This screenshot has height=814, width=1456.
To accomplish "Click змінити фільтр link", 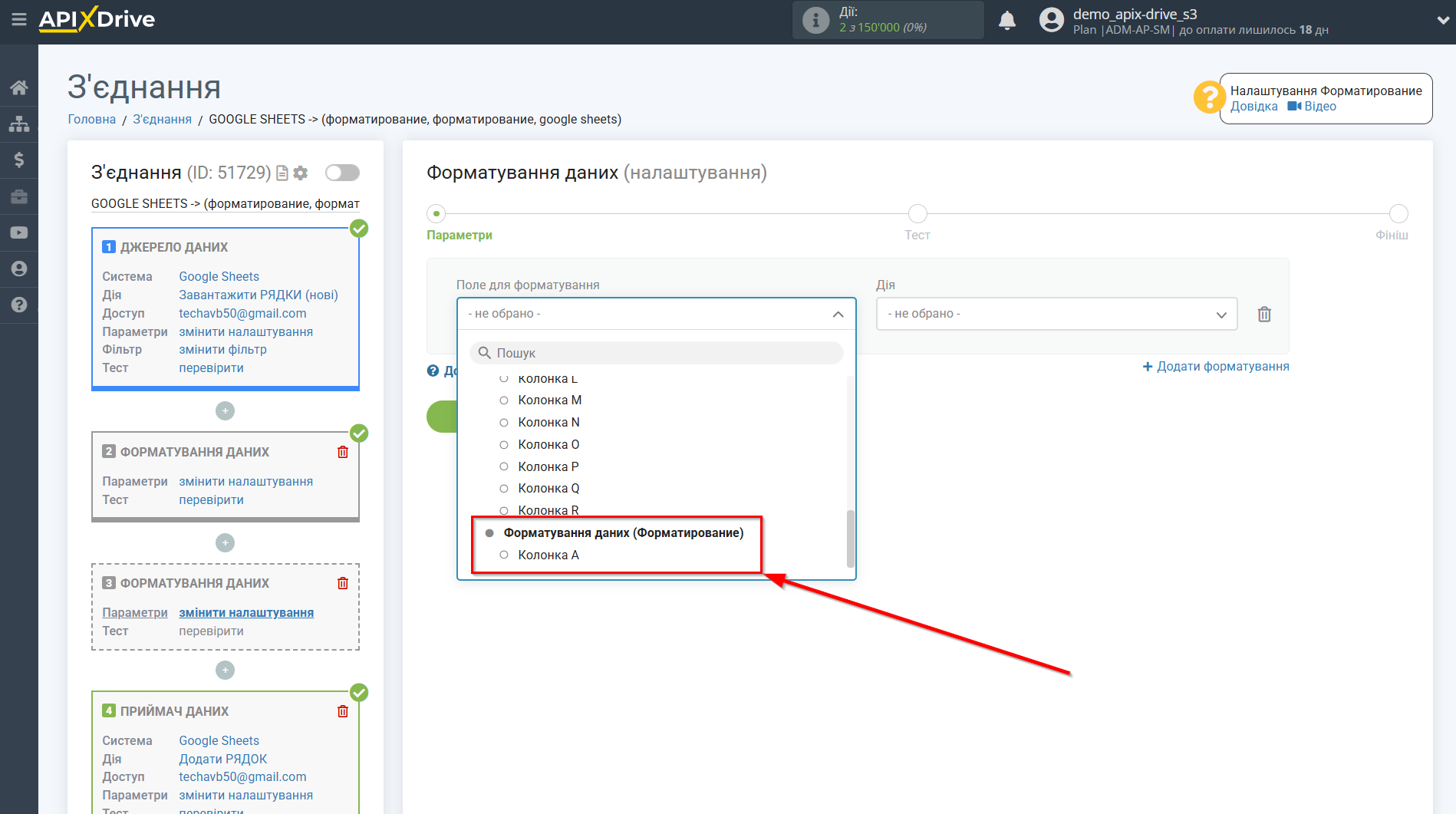I will tap(222, 349).
